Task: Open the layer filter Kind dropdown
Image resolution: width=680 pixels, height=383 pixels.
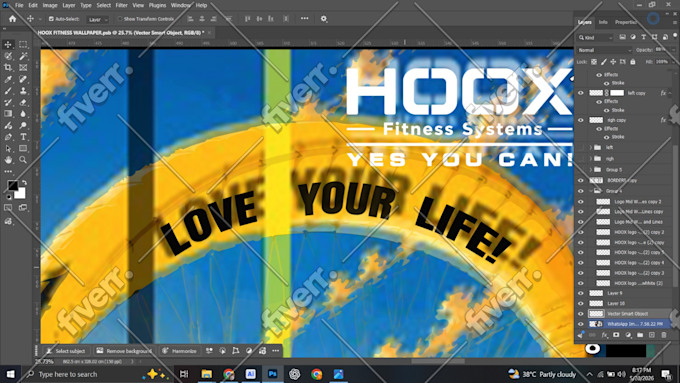Action: click(595, 38)
